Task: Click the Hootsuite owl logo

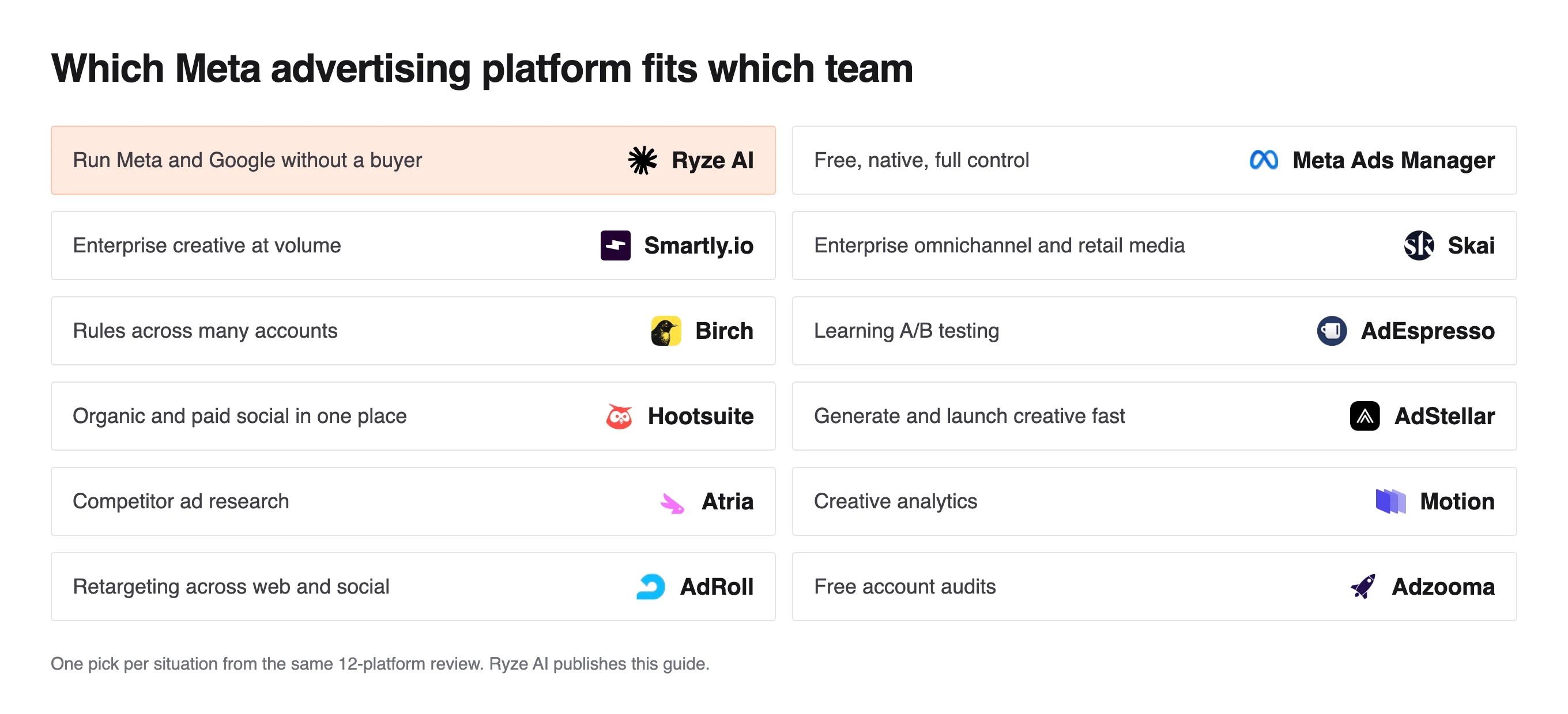Action: click(619, 416)
